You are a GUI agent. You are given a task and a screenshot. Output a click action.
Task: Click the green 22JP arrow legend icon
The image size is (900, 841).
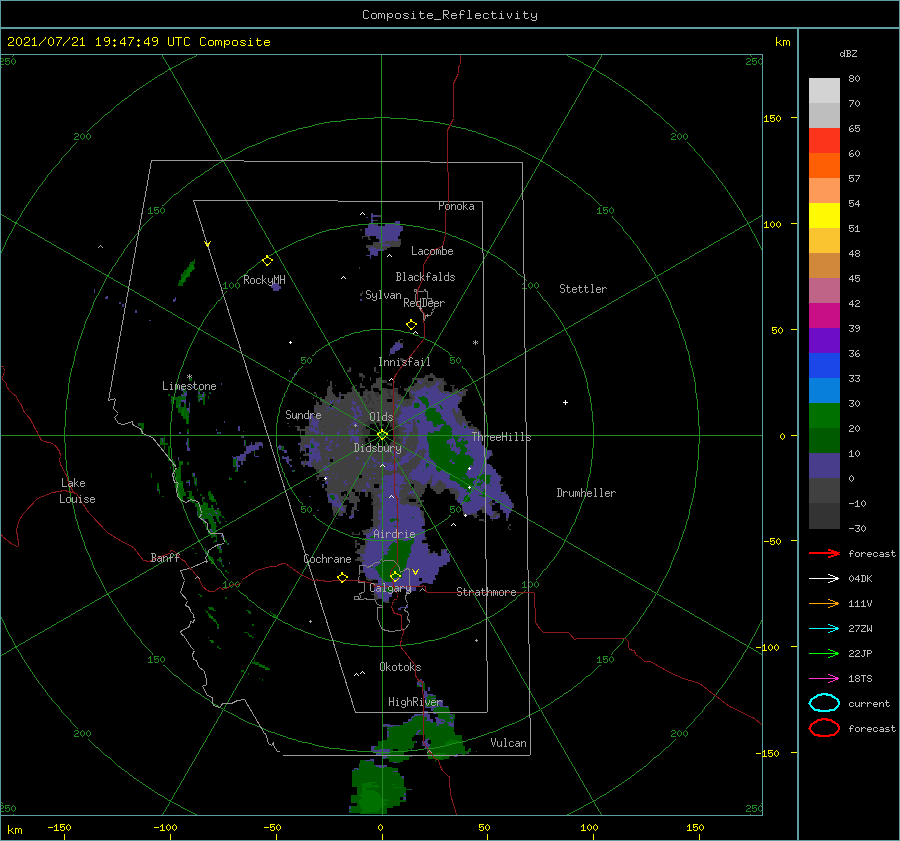[x=824, y=653]
